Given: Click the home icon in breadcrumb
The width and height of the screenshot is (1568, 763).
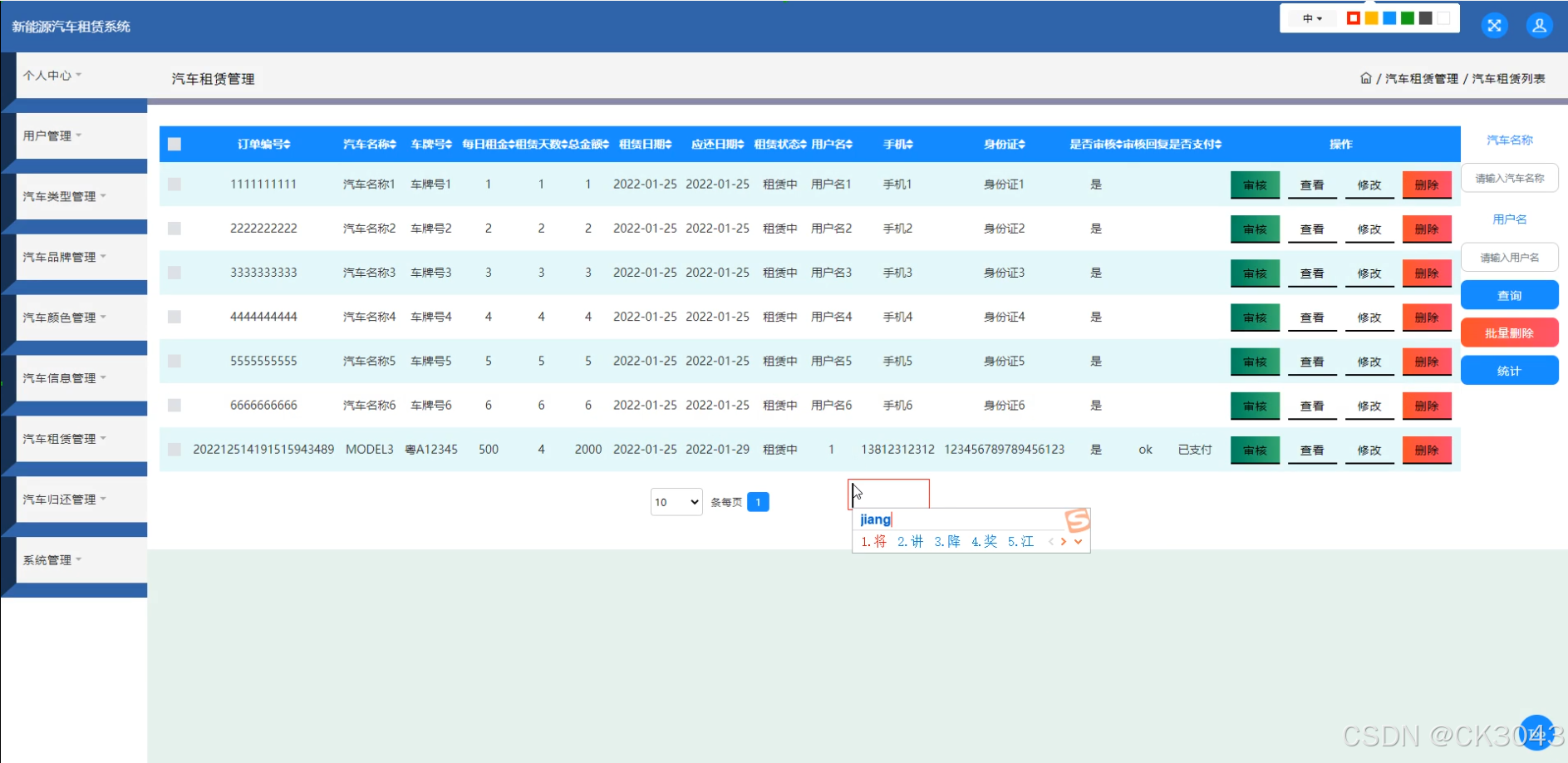Looking at the screenshot, I should click(1366, 78).
